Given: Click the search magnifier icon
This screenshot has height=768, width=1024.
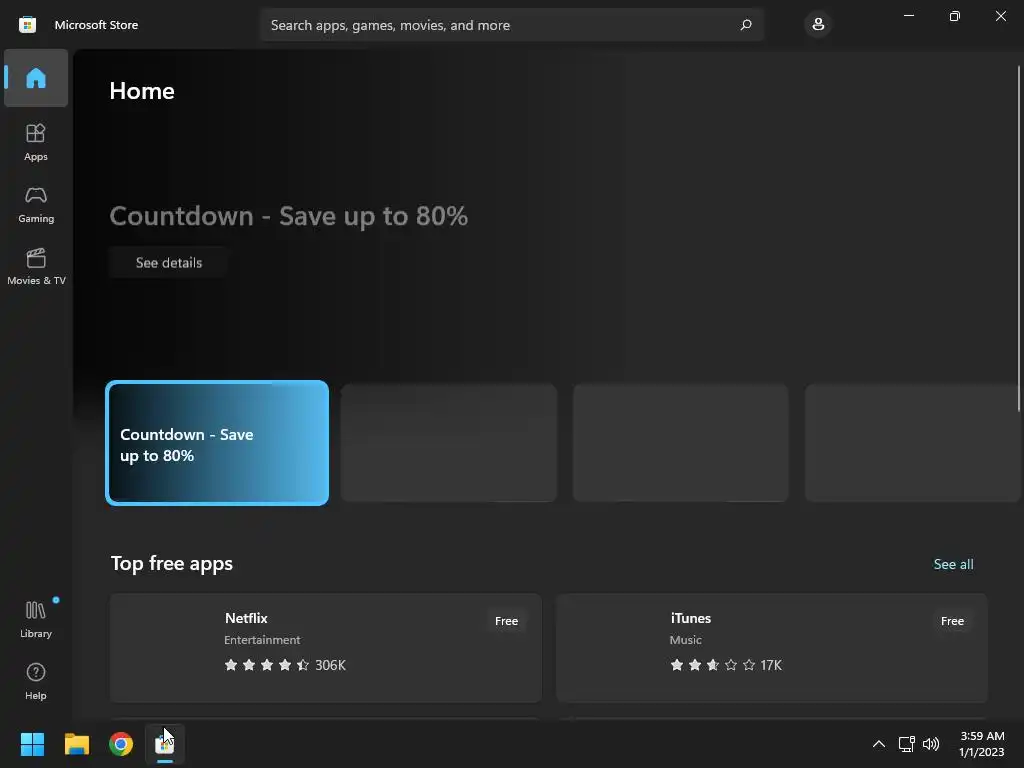Looking at the screenshot, I should coord(746,25).
